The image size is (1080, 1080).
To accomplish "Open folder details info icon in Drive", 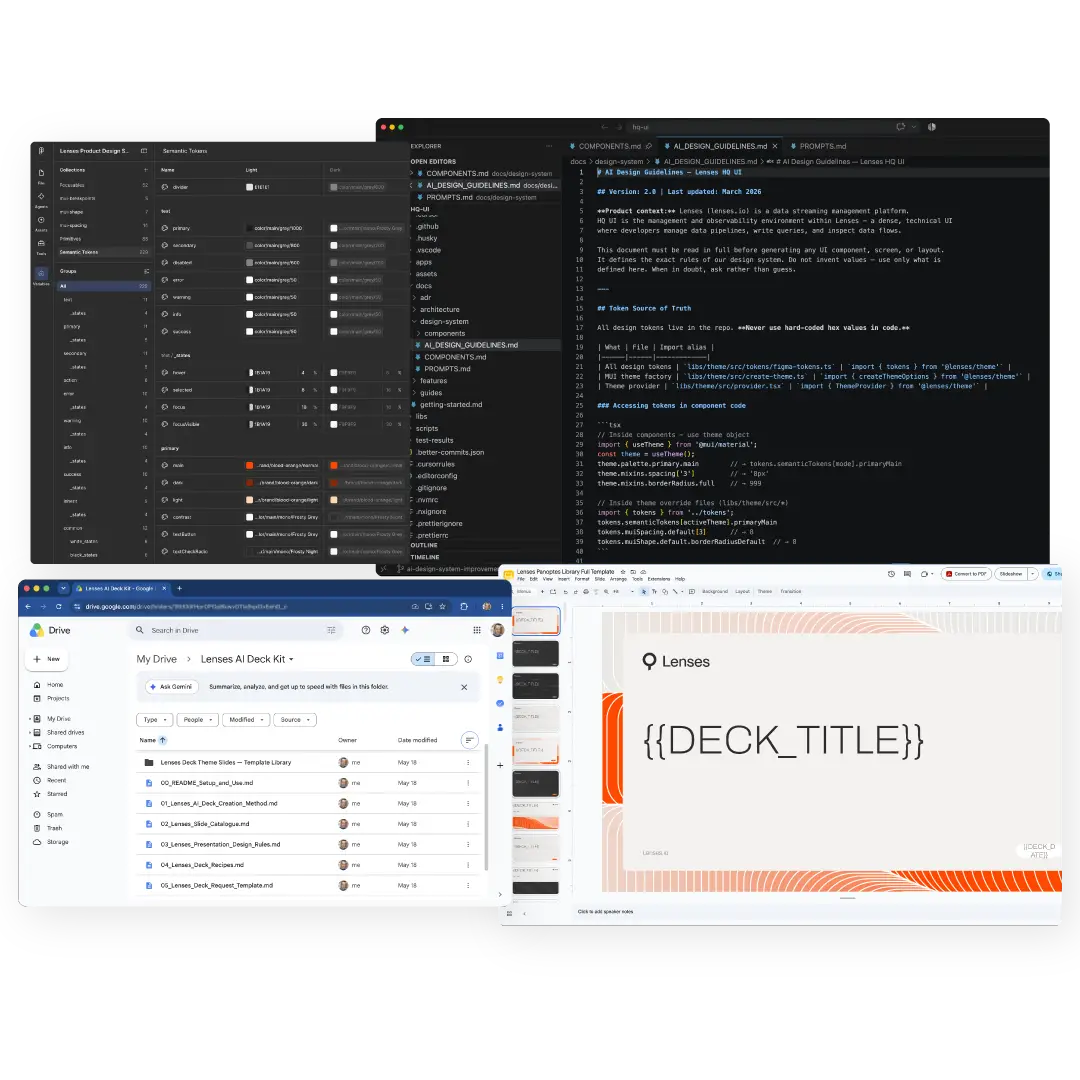I will click(468, 659).
